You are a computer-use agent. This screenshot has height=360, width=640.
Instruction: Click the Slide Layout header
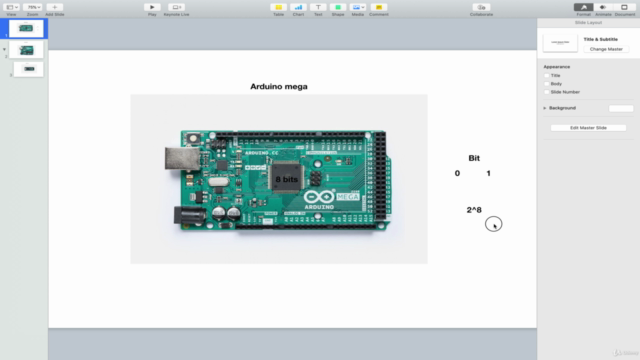tap(588, 22)
